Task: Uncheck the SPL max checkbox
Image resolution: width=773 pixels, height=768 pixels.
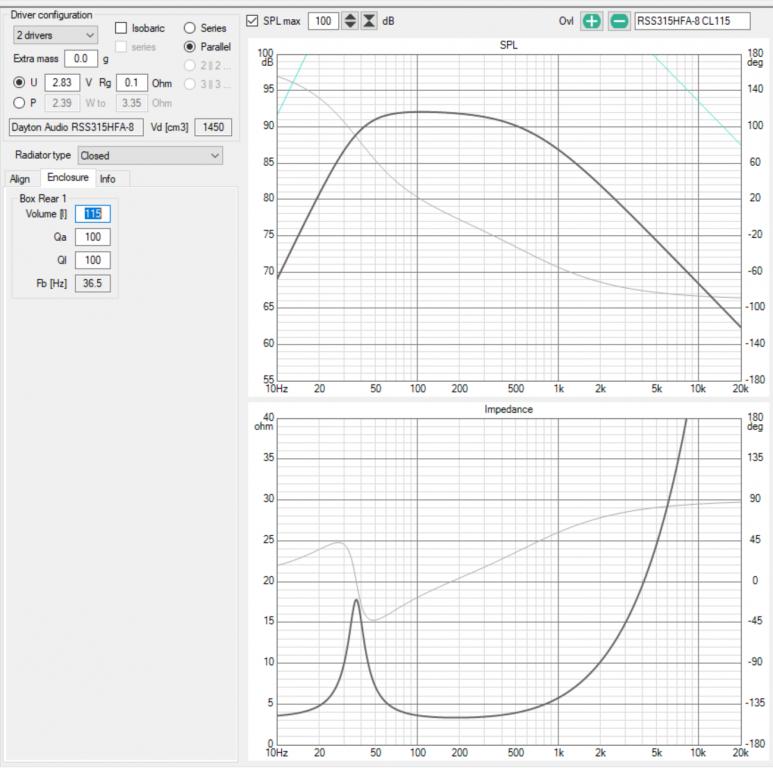Action: pyautogui.click(x=252, y=21)
